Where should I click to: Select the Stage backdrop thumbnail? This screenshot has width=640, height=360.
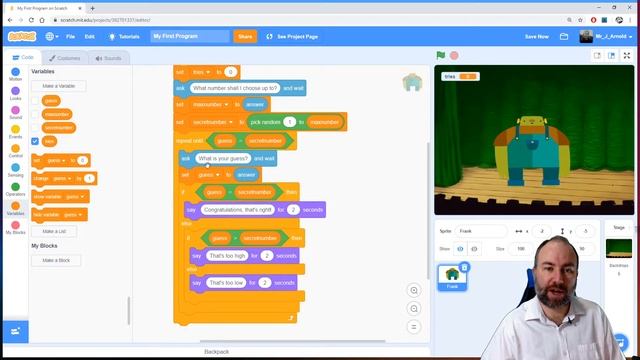619,249
